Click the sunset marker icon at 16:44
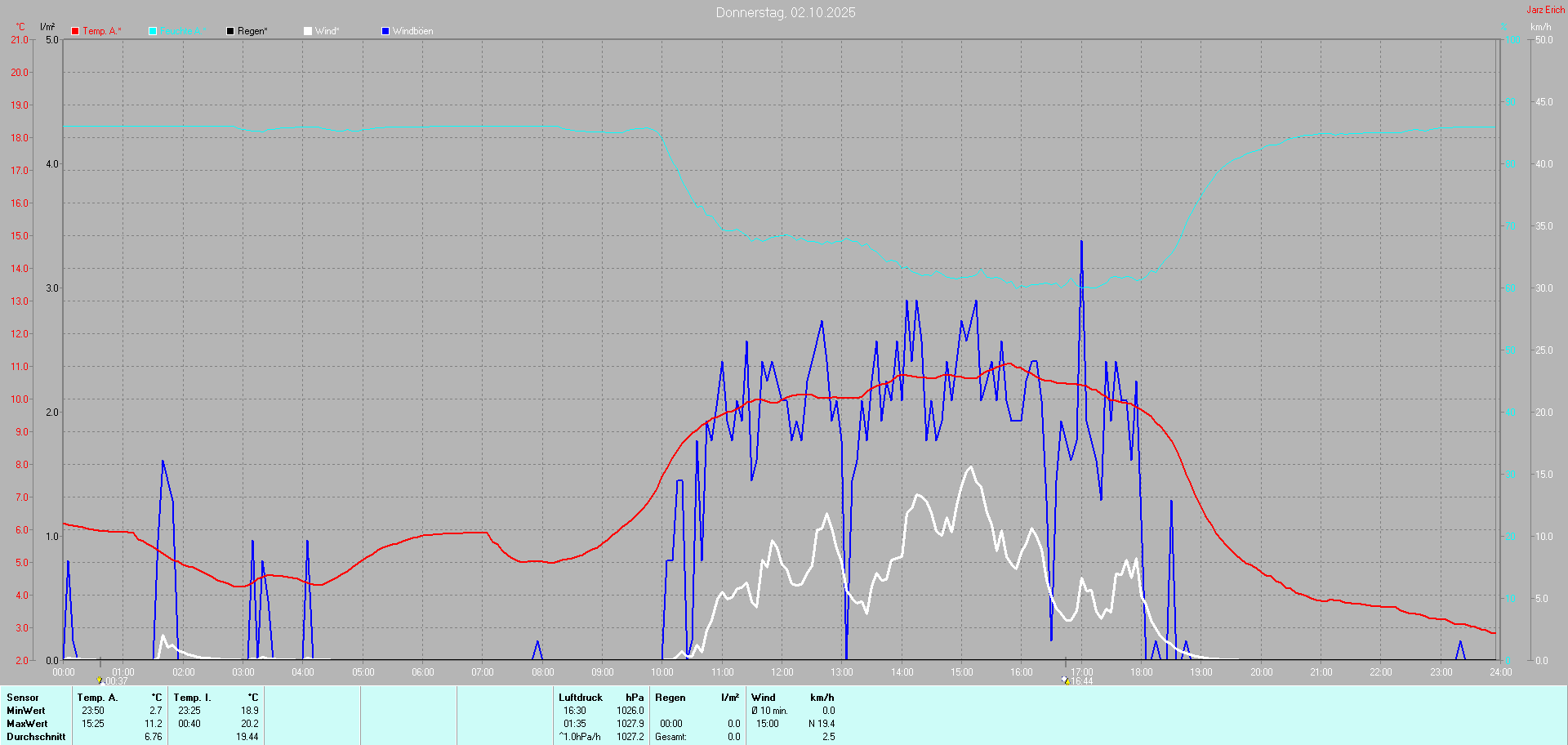 tap(1065, 680)
